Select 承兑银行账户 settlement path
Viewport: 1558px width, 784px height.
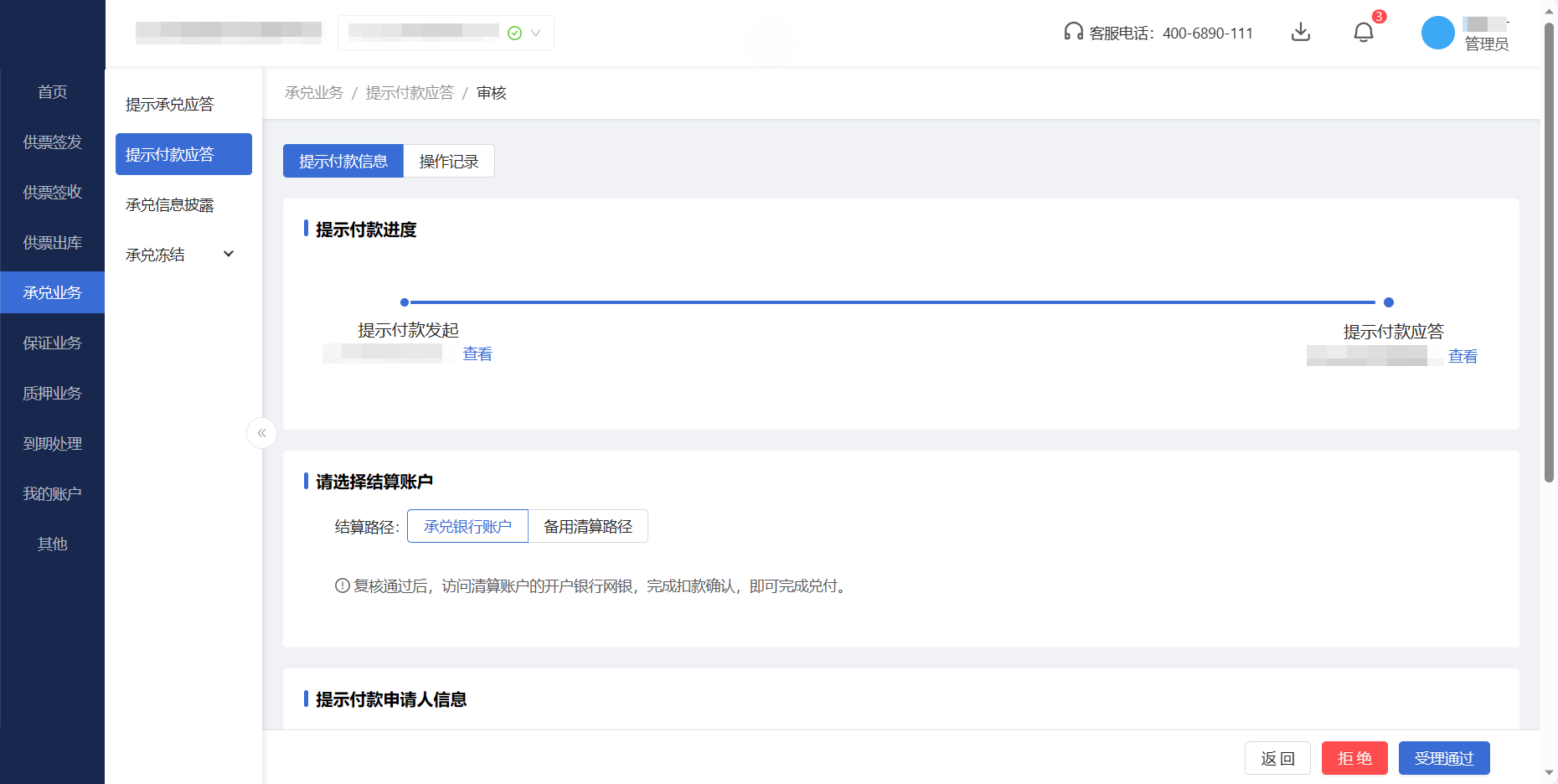[467, 526]
